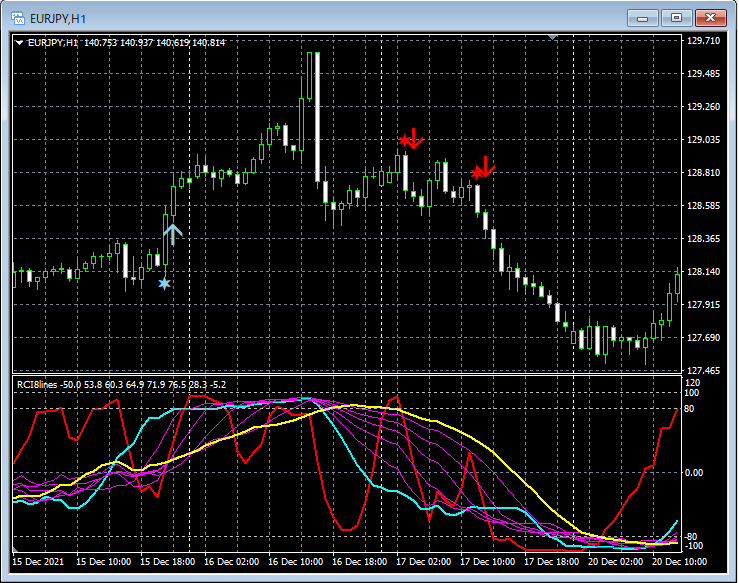Image resolution: width=739 pixels, height=583 pixels.
Task: Click the 128.810 price scale label
Action: [704, 172]
